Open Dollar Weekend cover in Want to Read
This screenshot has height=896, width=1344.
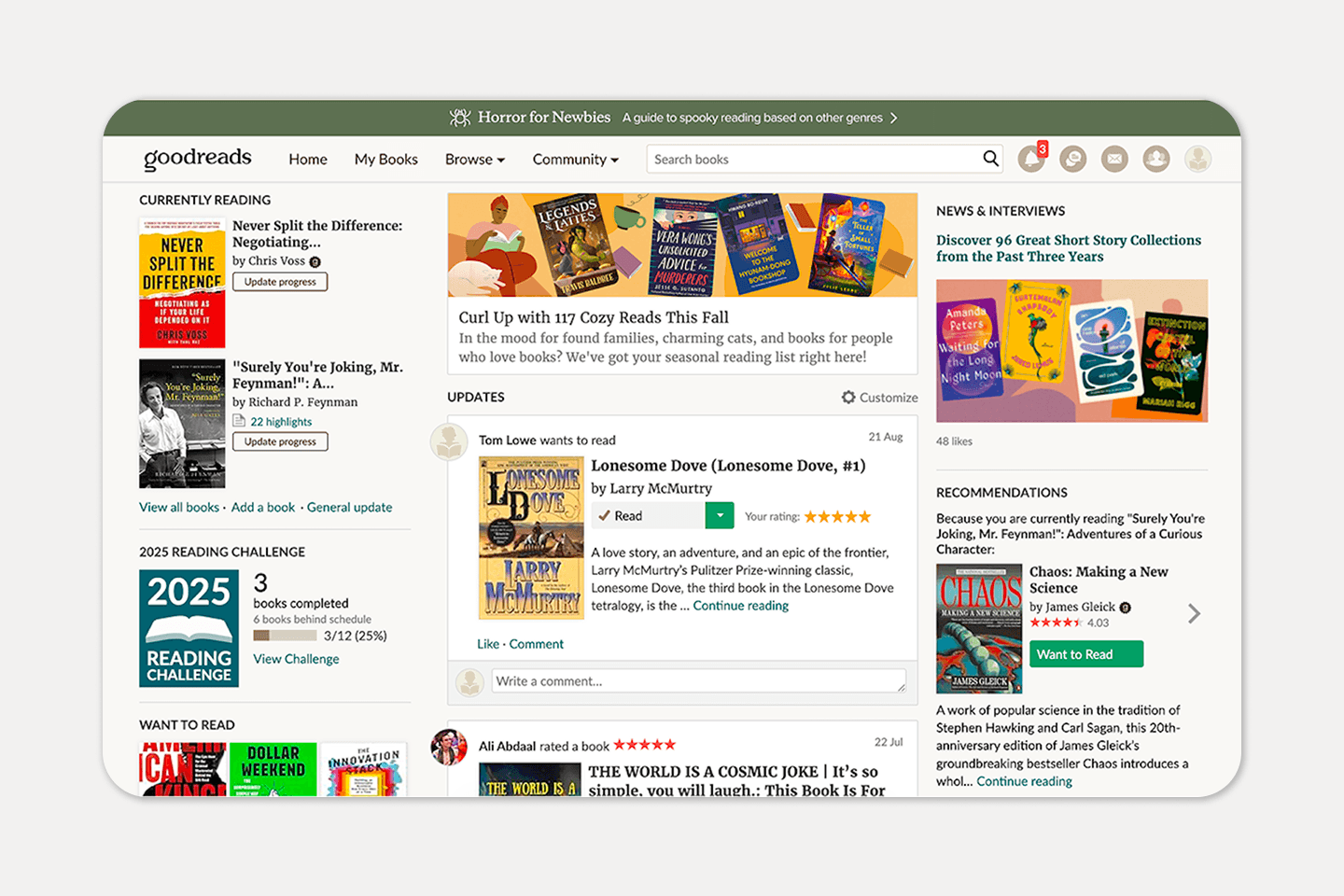[273, 769]
